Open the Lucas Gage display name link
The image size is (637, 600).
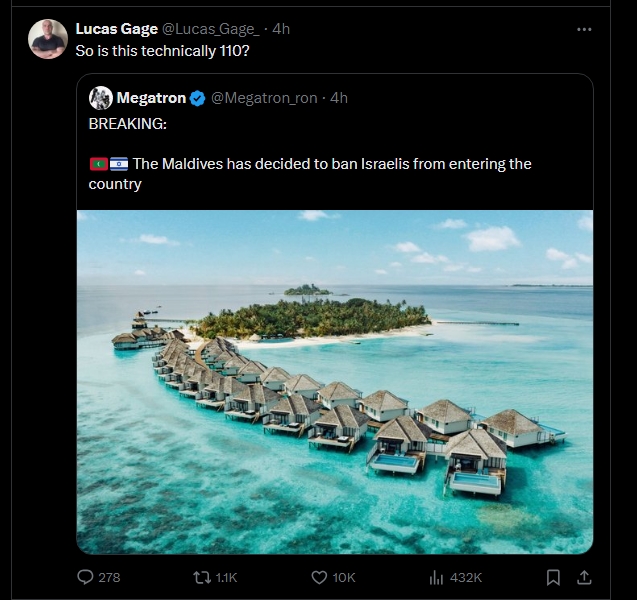click(x=116, y=29)
